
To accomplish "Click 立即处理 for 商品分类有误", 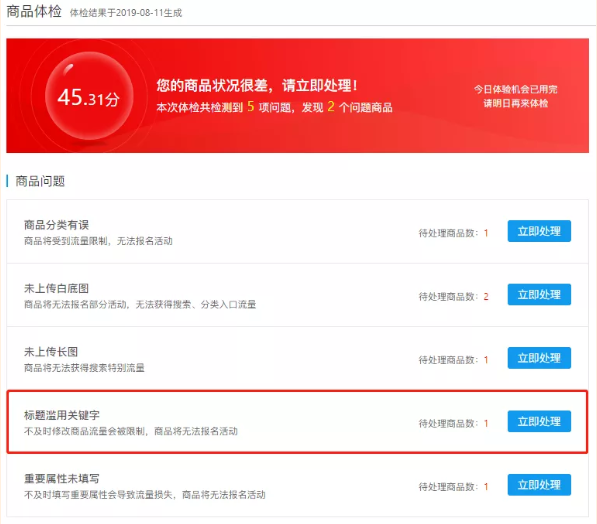I will coord(539,231).
